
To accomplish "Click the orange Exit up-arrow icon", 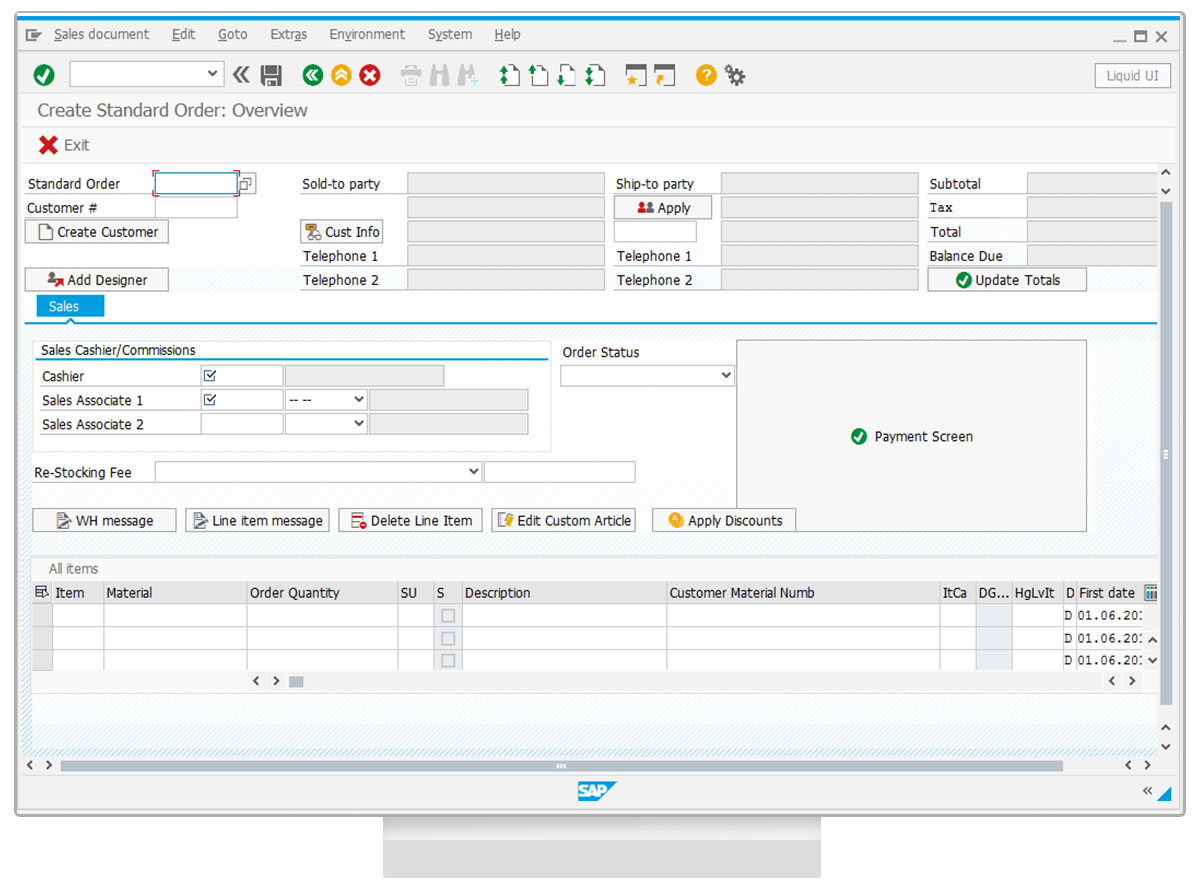I will point(341,75).
